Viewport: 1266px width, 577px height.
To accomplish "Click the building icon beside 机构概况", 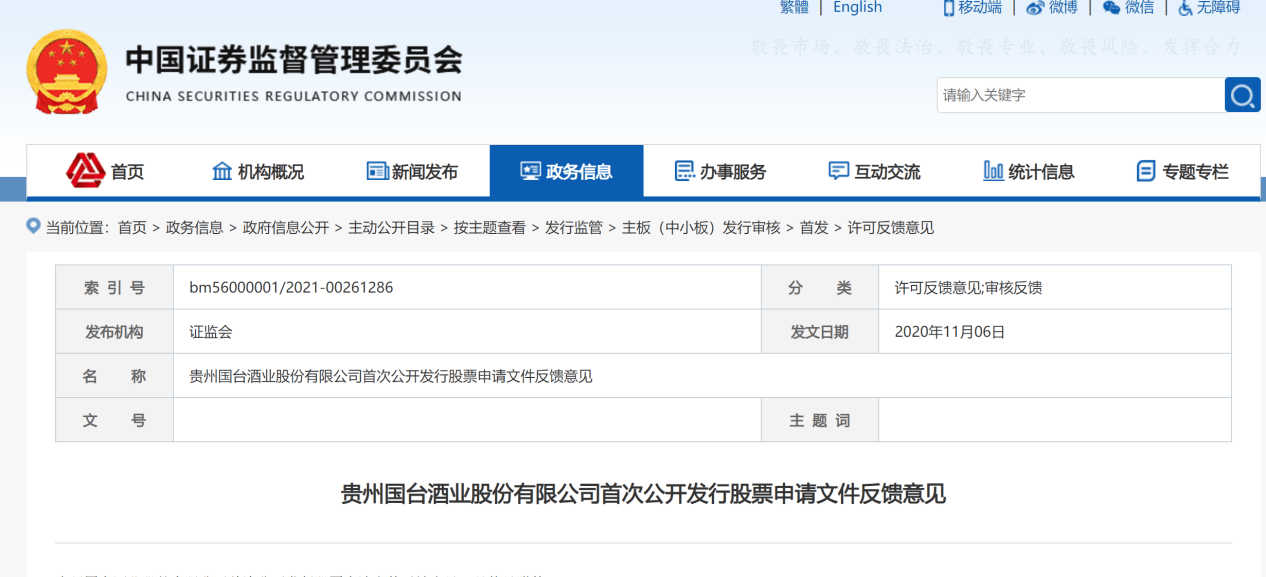I will 222,171.
